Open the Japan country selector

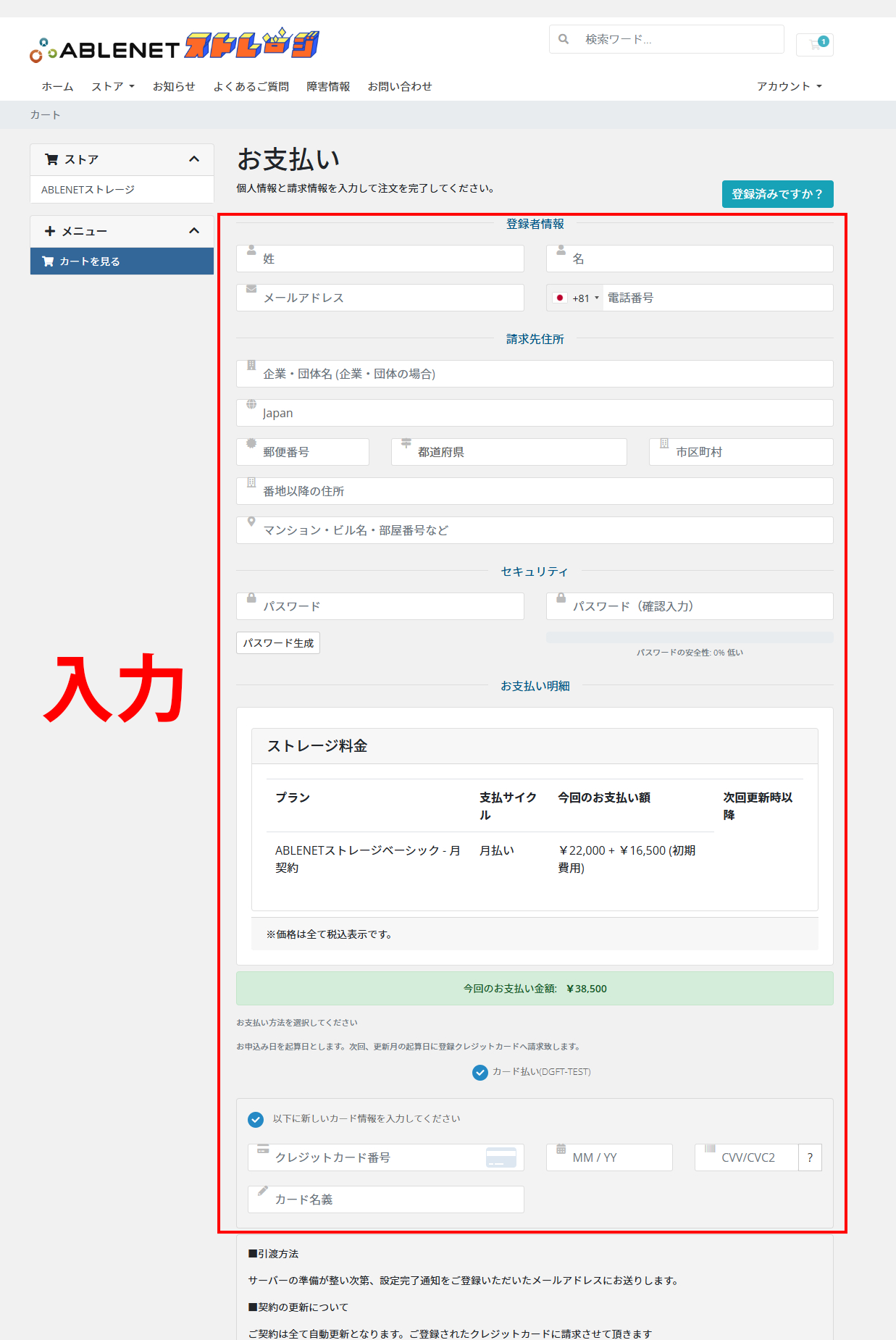(535, 413)
